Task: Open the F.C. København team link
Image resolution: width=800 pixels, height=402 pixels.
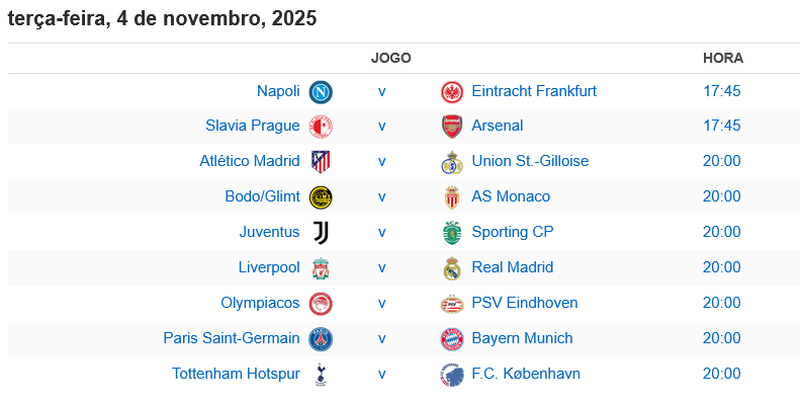Action: (525, 374)
